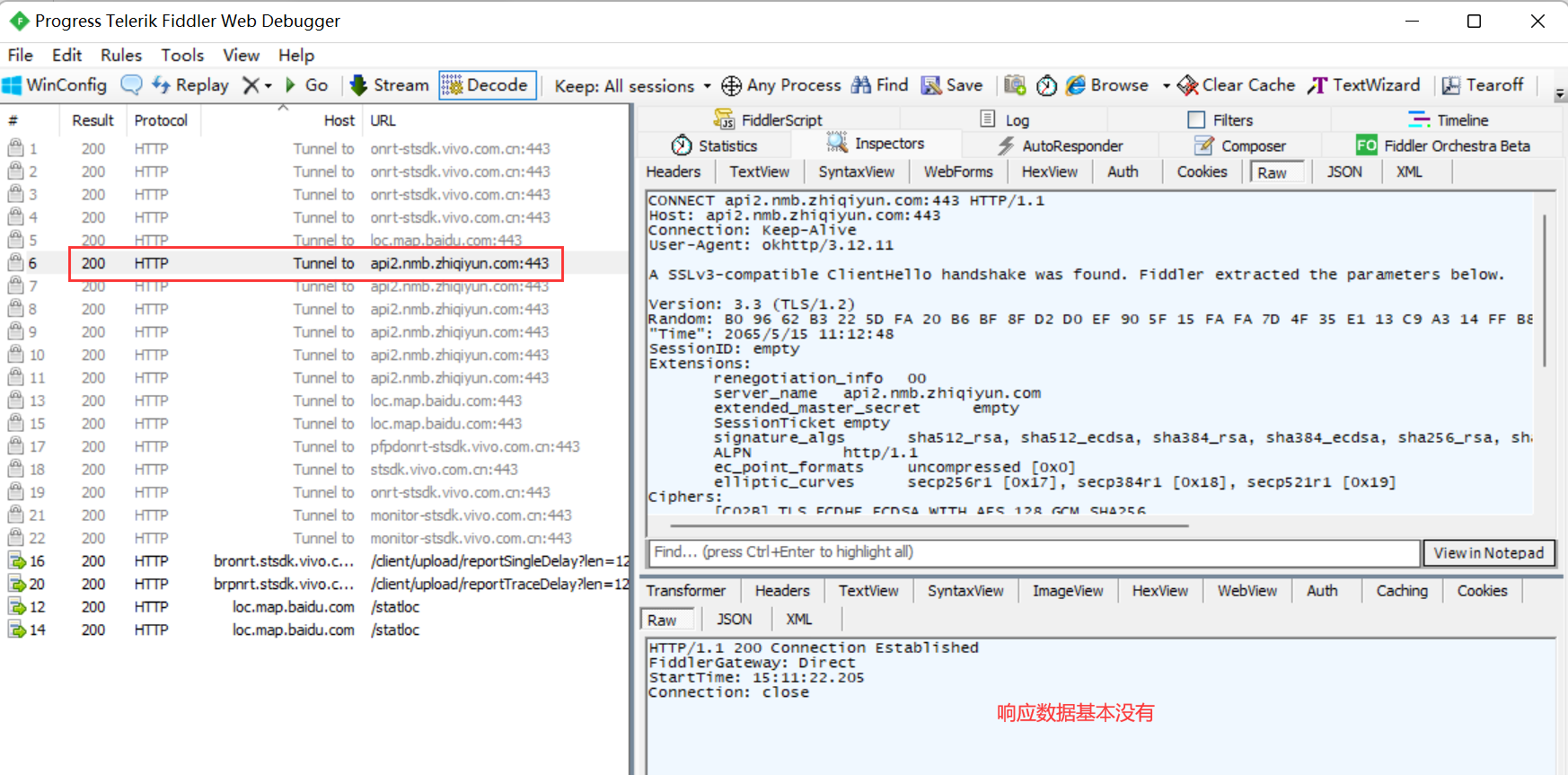The width and height of the screenshot is (1568, 775).
Task: Click the timer stopwatch icon
Action: pyautogui.click(x=1046, y=85)
